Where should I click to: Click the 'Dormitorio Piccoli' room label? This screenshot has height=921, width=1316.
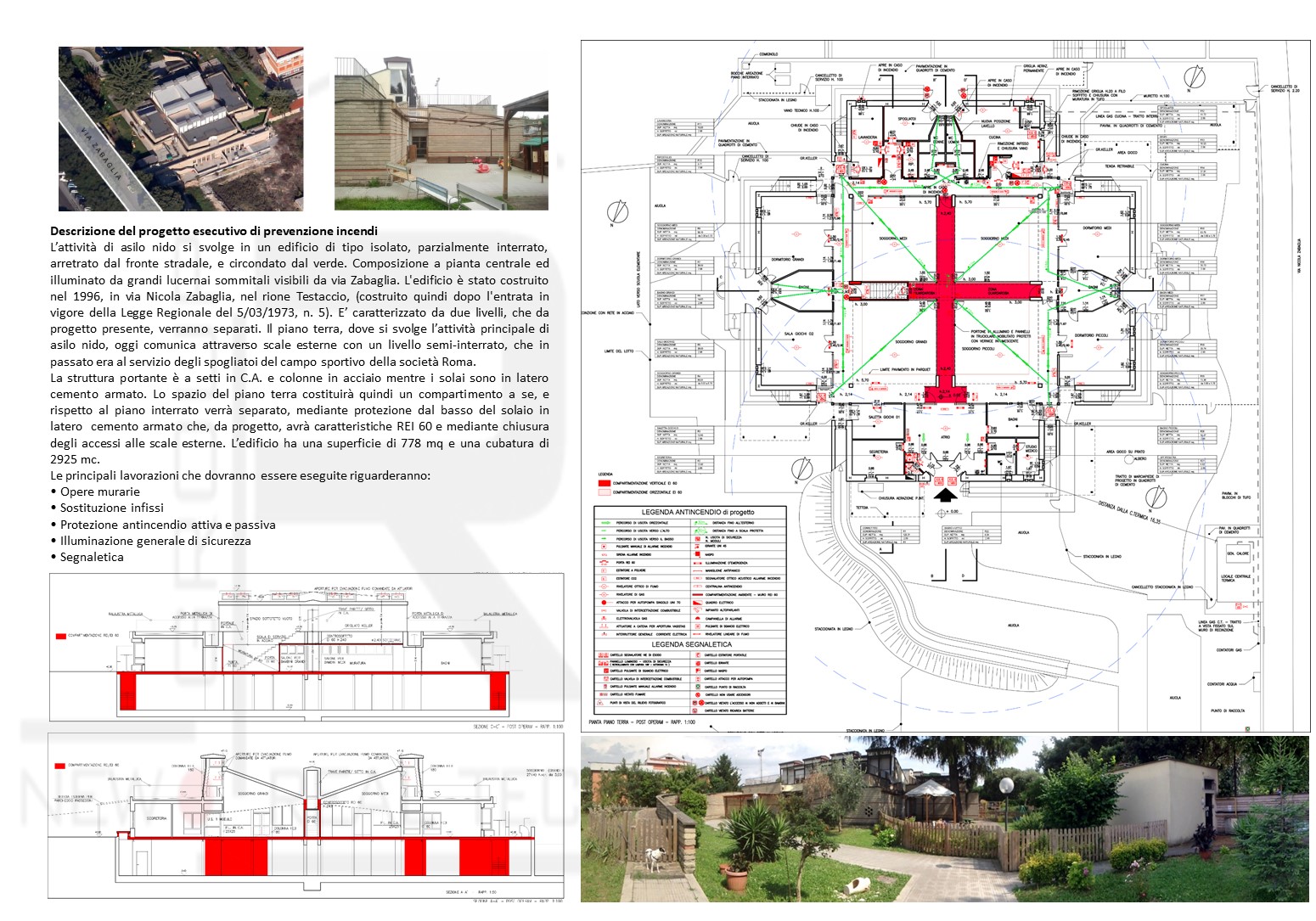coord(1091,335)
